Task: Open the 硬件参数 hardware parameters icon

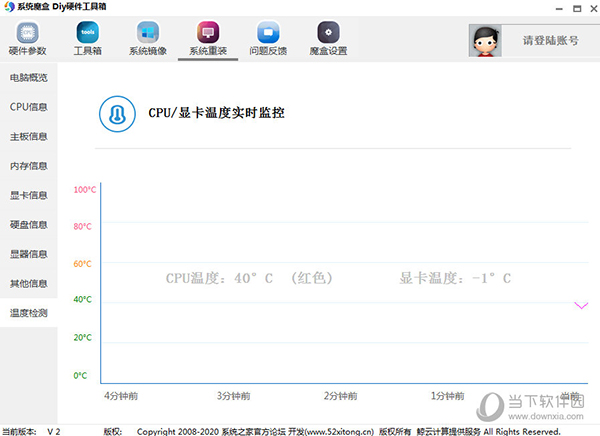Action: [x=27, y=32]
